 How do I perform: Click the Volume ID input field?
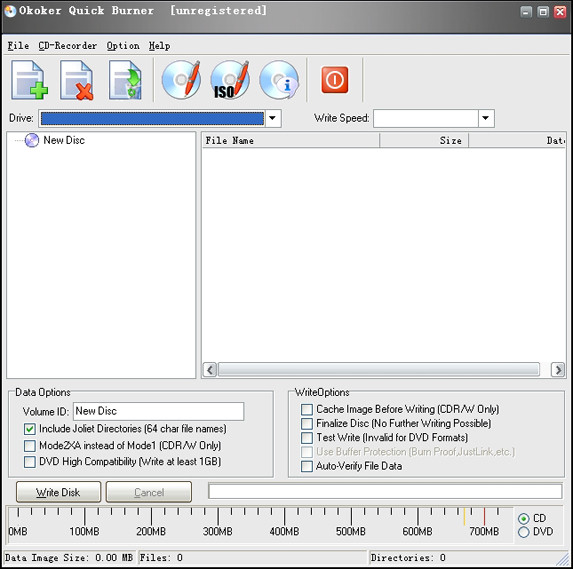(x=158, y=411)
